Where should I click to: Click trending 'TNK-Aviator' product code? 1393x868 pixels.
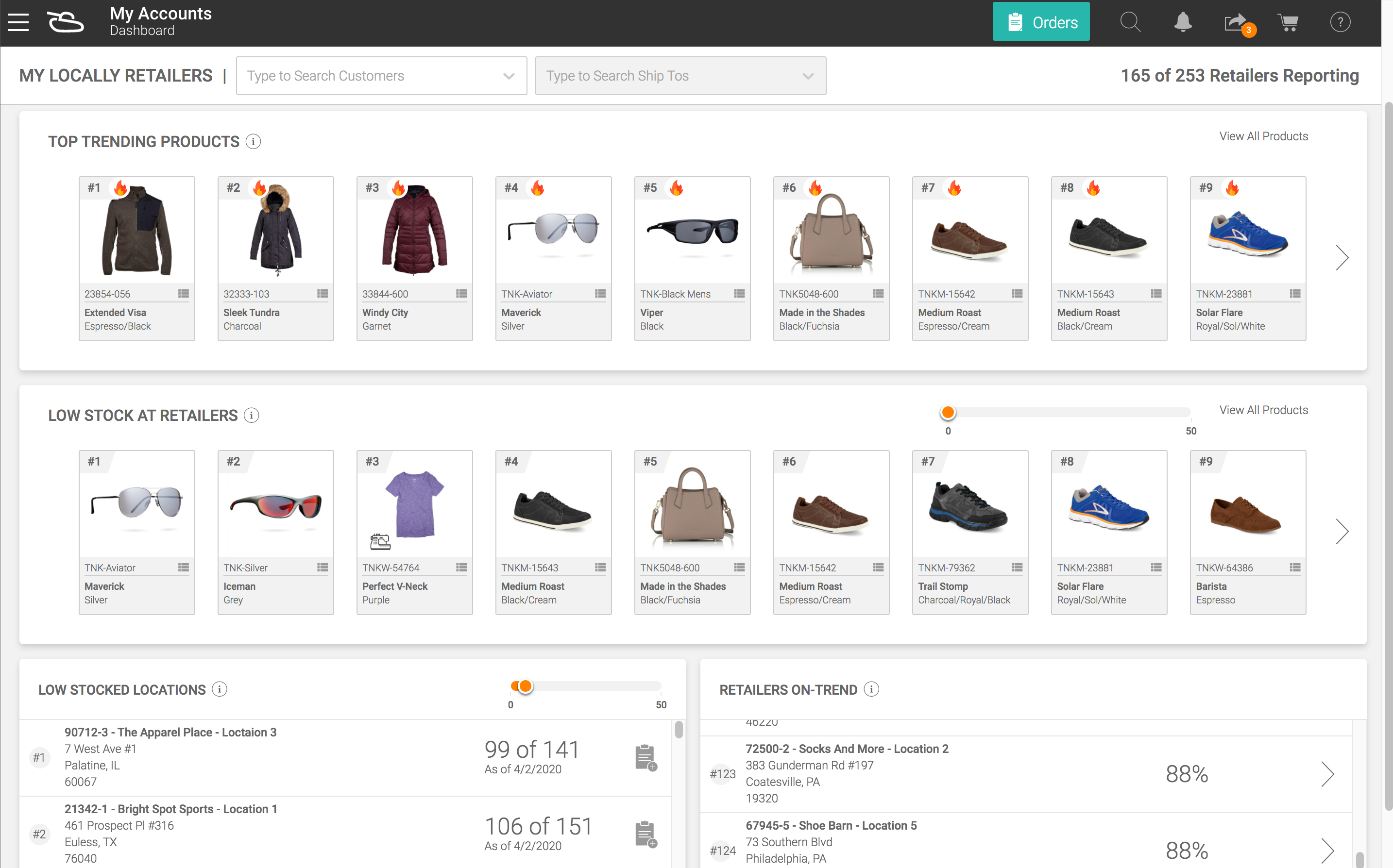(x=527, y=294)
